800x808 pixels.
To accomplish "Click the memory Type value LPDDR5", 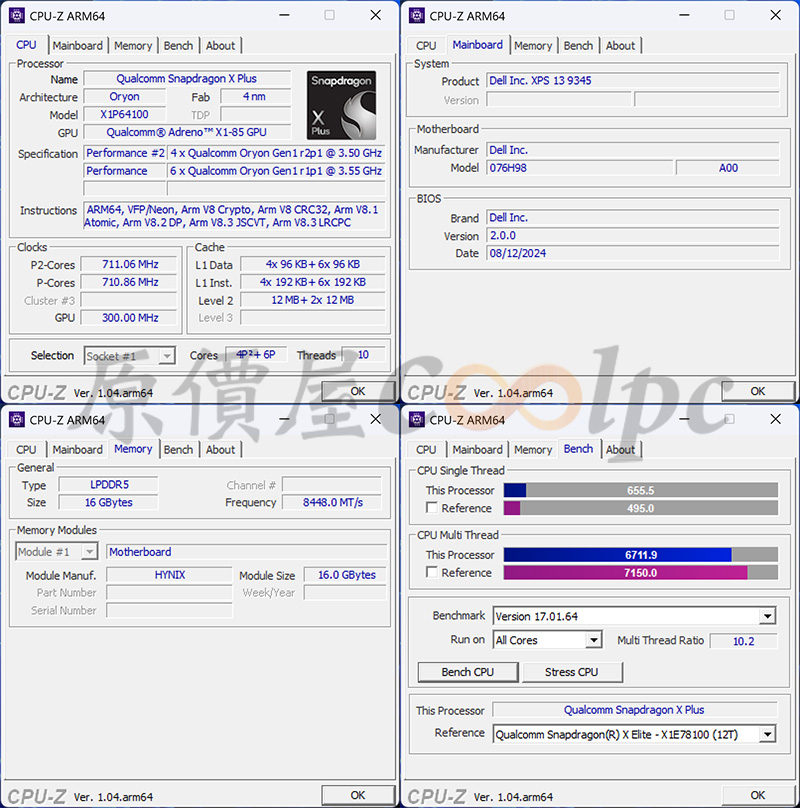I will point(108,484).
